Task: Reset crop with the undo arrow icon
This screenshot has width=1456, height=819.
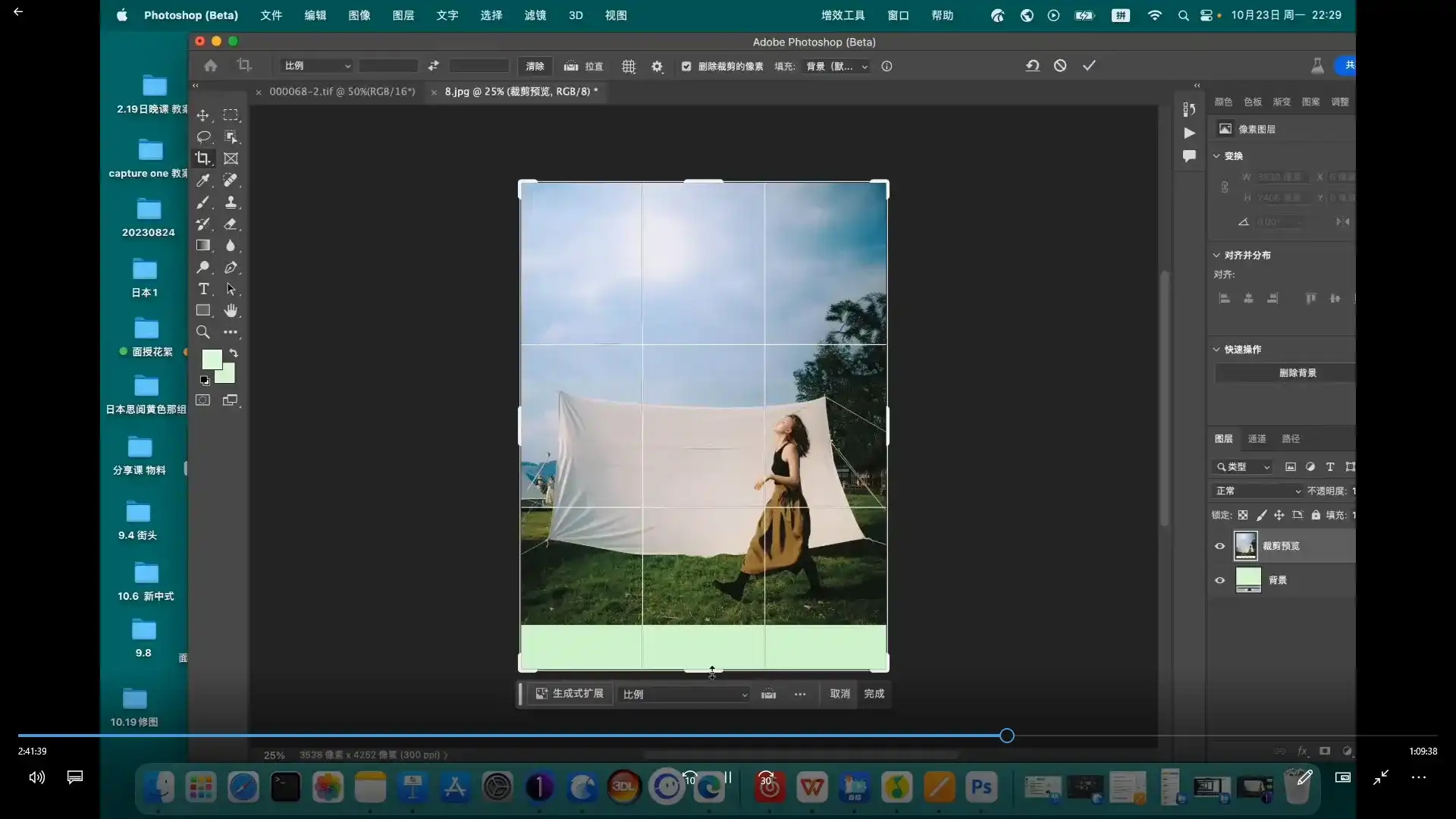Action: click(x=1032, y=66)
